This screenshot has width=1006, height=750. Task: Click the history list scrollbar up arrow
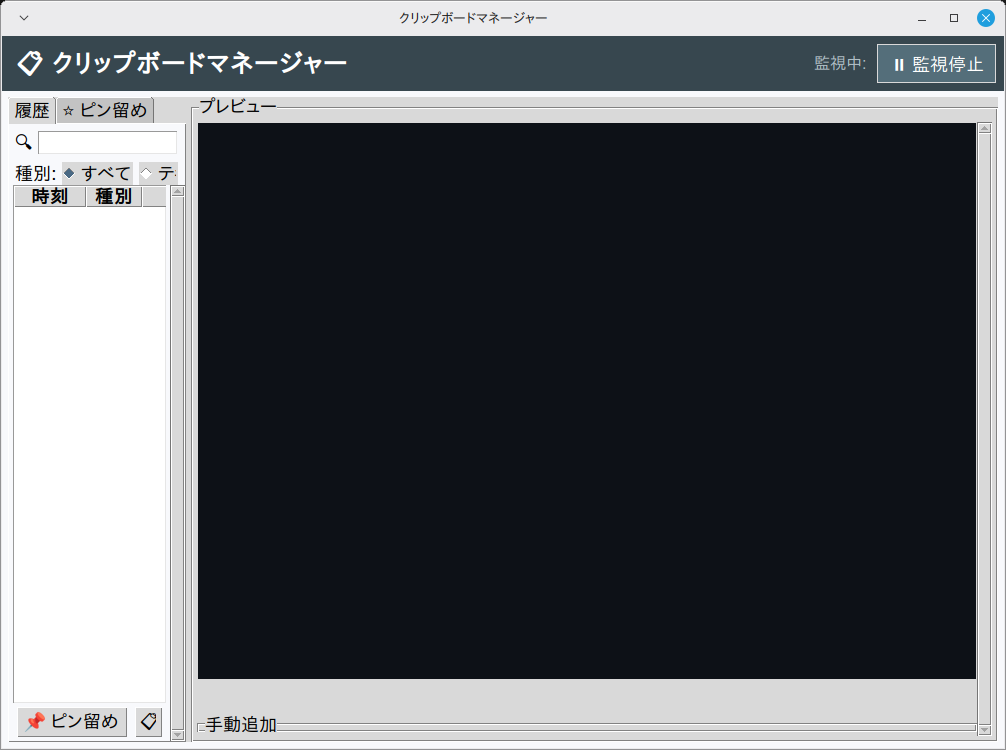178,192
